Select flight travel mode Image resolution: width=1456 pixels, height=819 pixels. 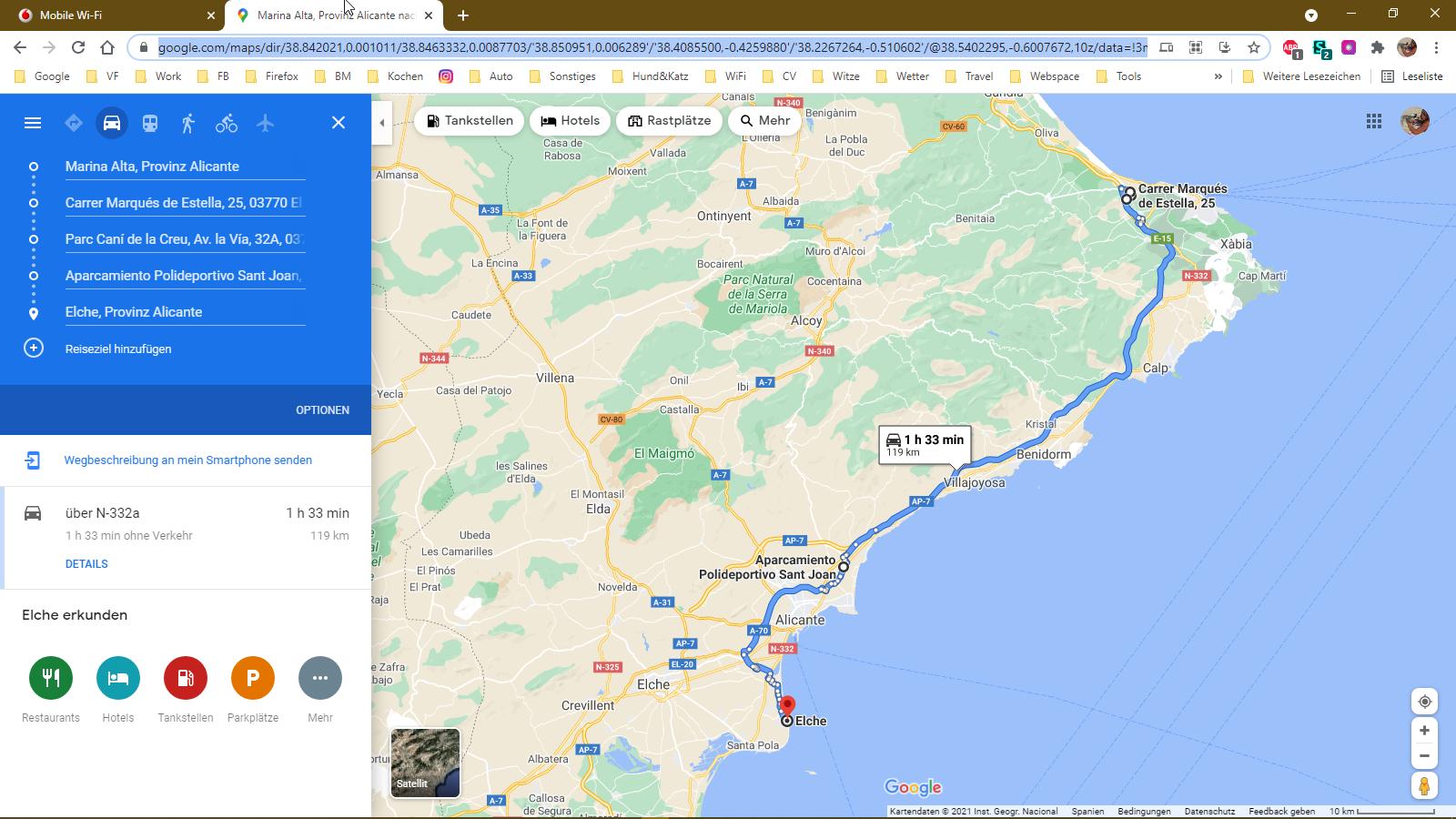pos(265,123)
